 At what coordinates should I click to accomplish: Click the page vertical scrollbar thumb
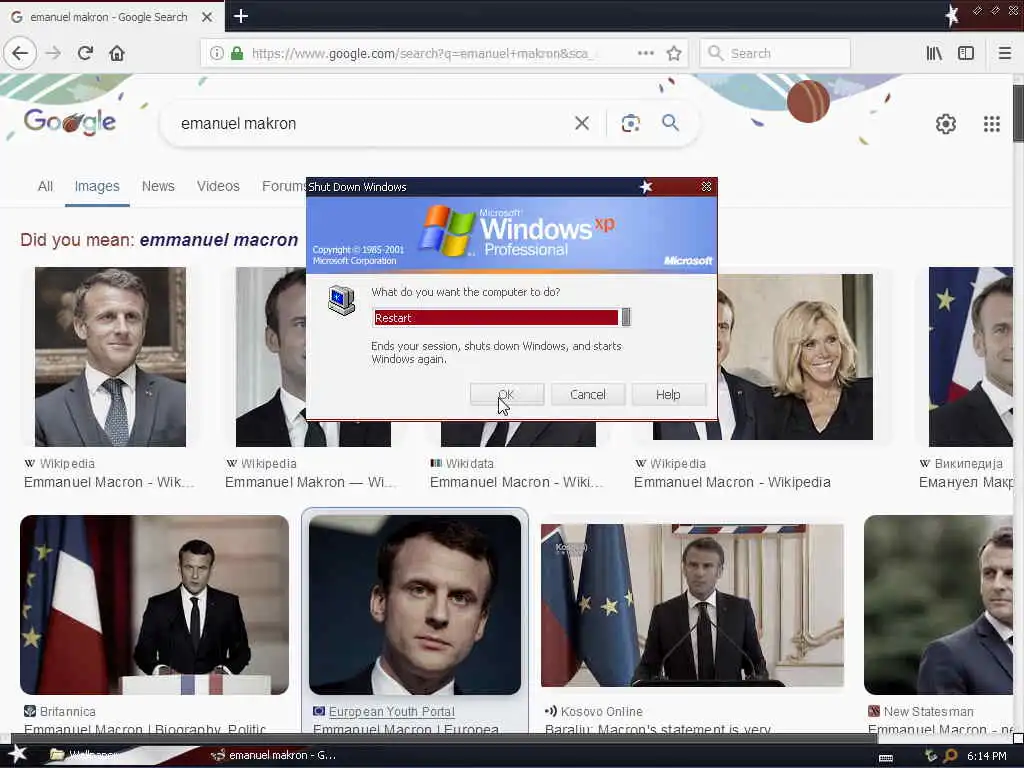[1018, 112]
